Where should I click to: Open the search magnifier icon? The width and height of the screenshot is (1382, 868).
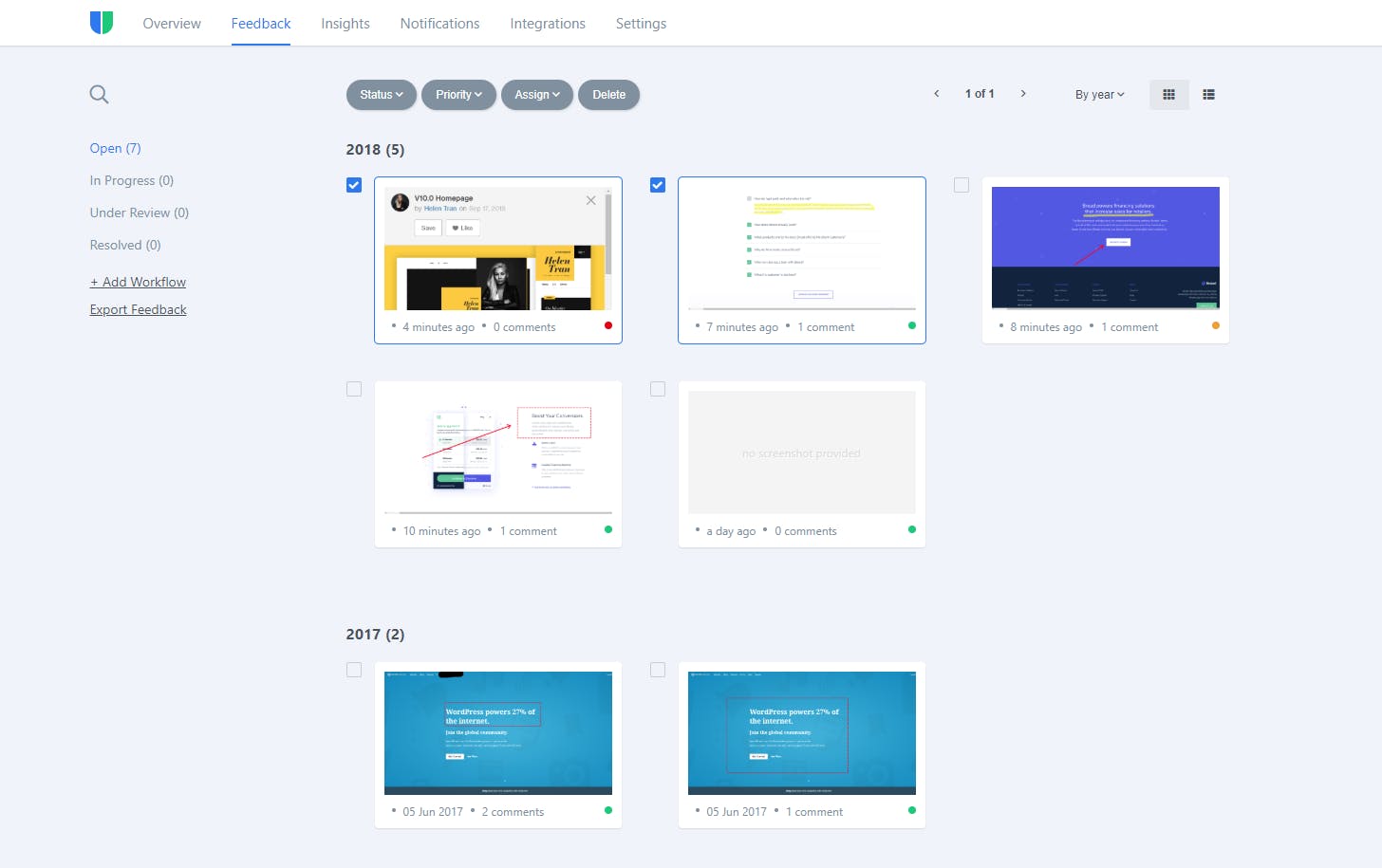(x=99, y=94)
